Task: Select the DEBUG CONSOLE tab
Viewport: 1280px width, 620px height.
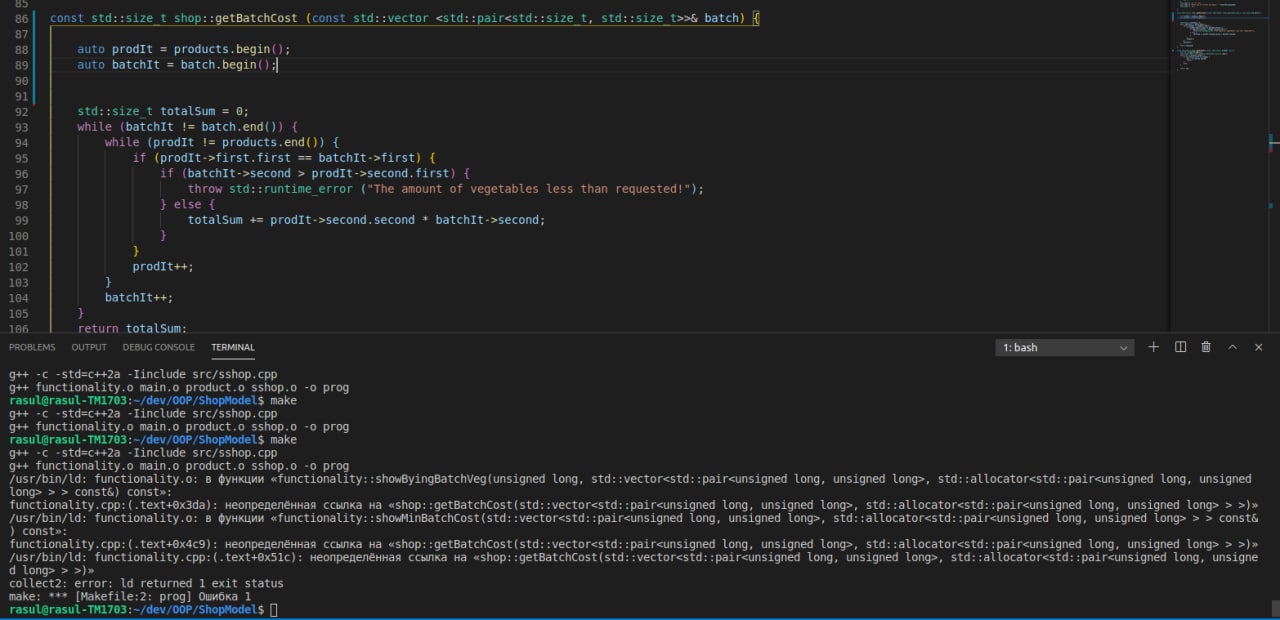Action: (158, 347)
